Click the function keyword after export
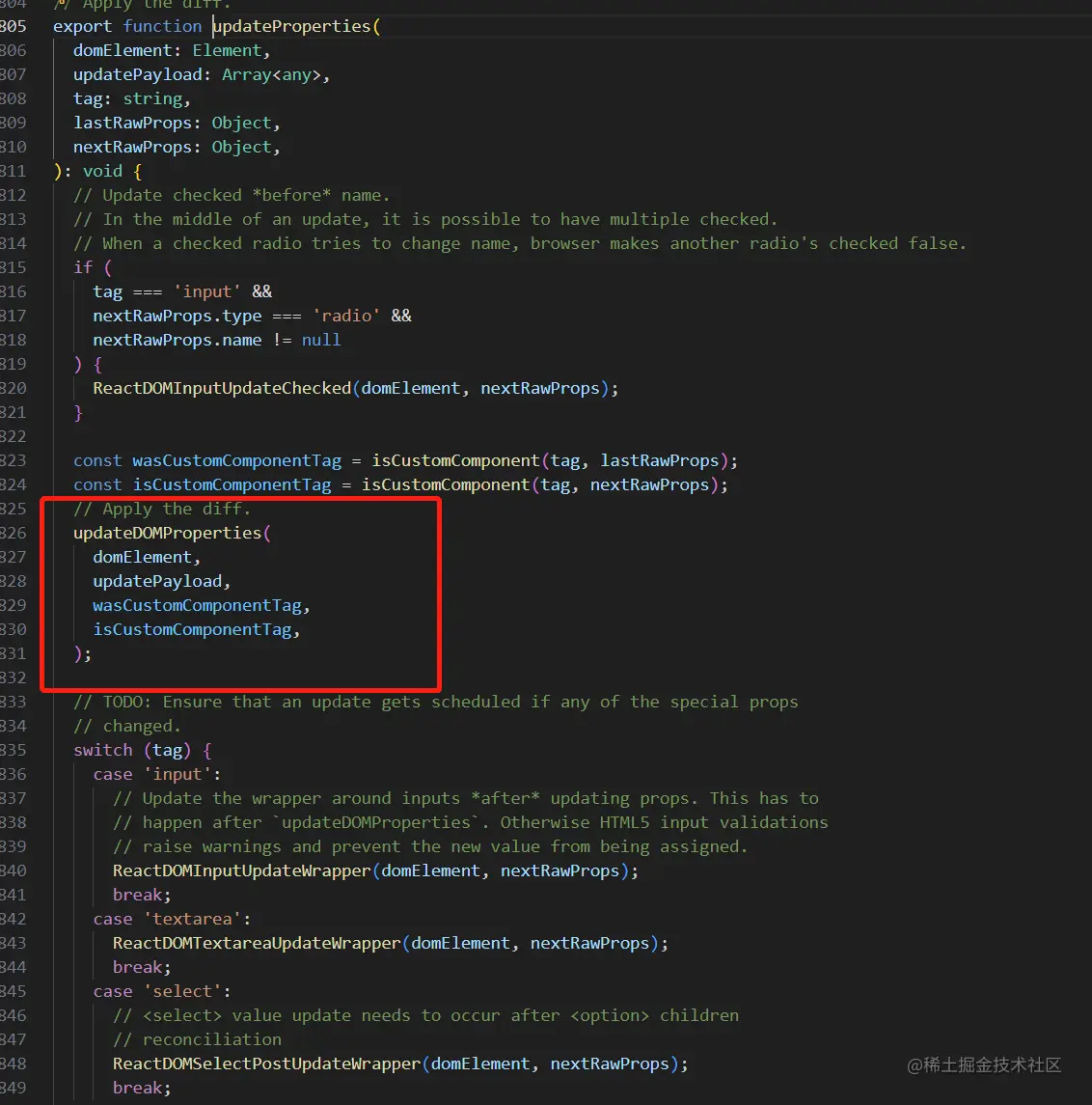Viewport: 1092px width, 1105px height. tap(163, 26)
